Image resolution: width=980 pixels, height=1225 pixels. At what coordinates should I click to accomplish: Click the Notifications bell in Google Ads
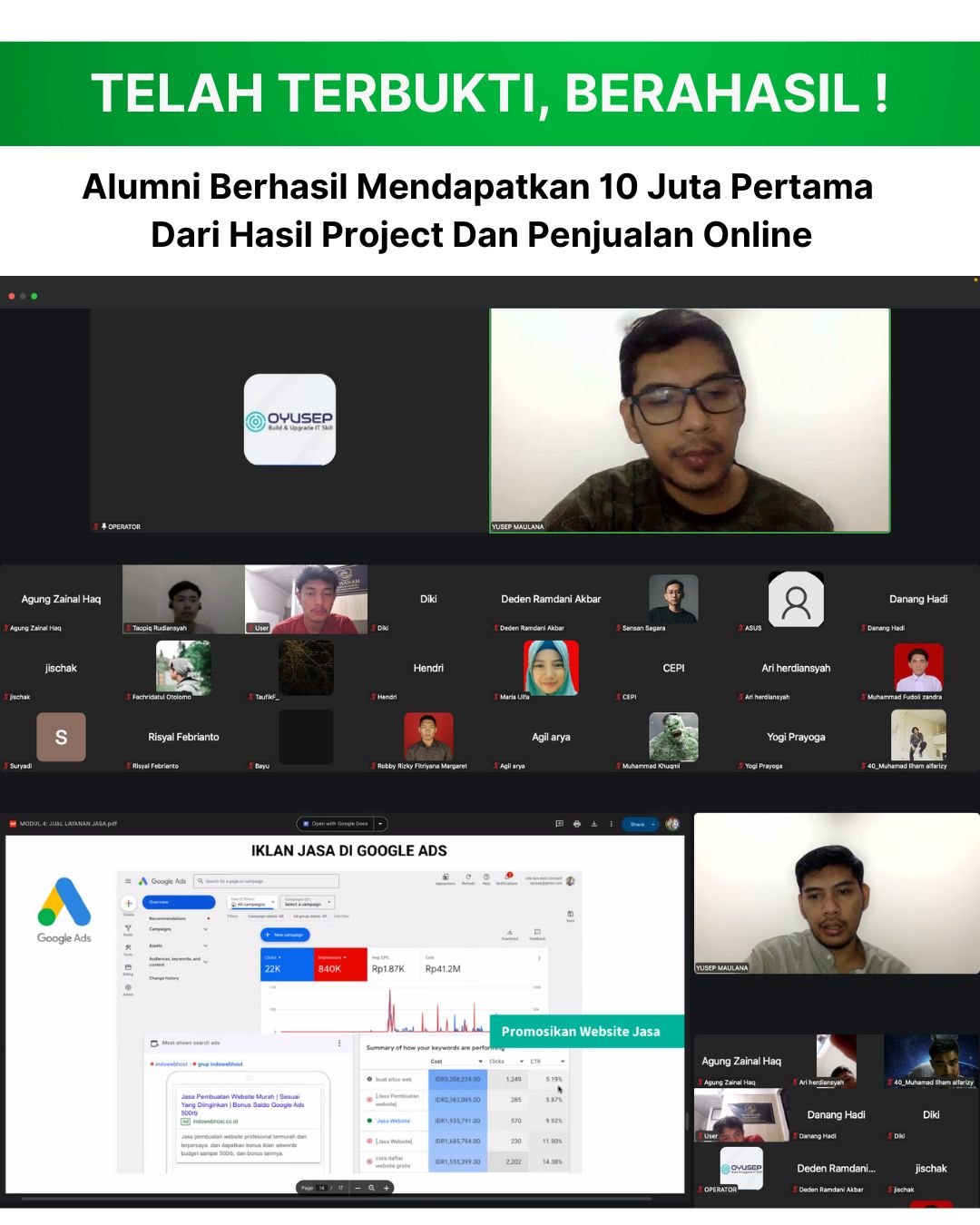point(507,877)
